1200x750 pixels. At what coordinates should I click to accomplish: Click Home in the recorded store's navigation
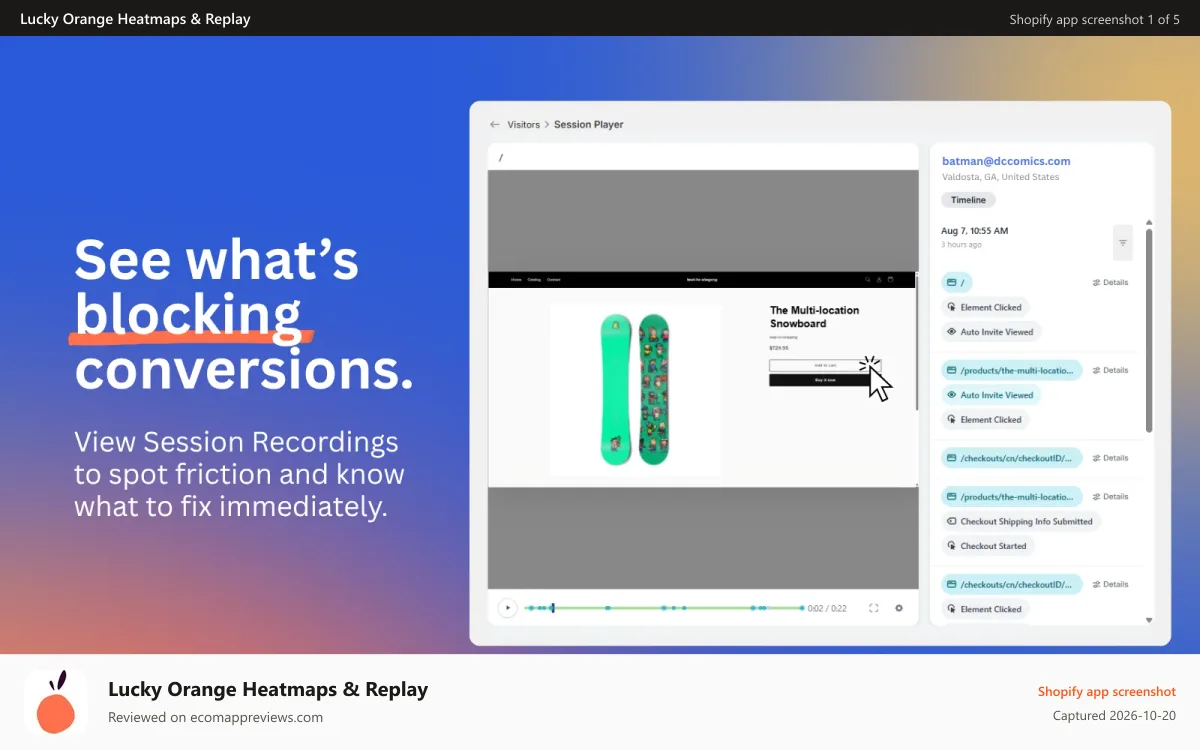coord(516,280)
